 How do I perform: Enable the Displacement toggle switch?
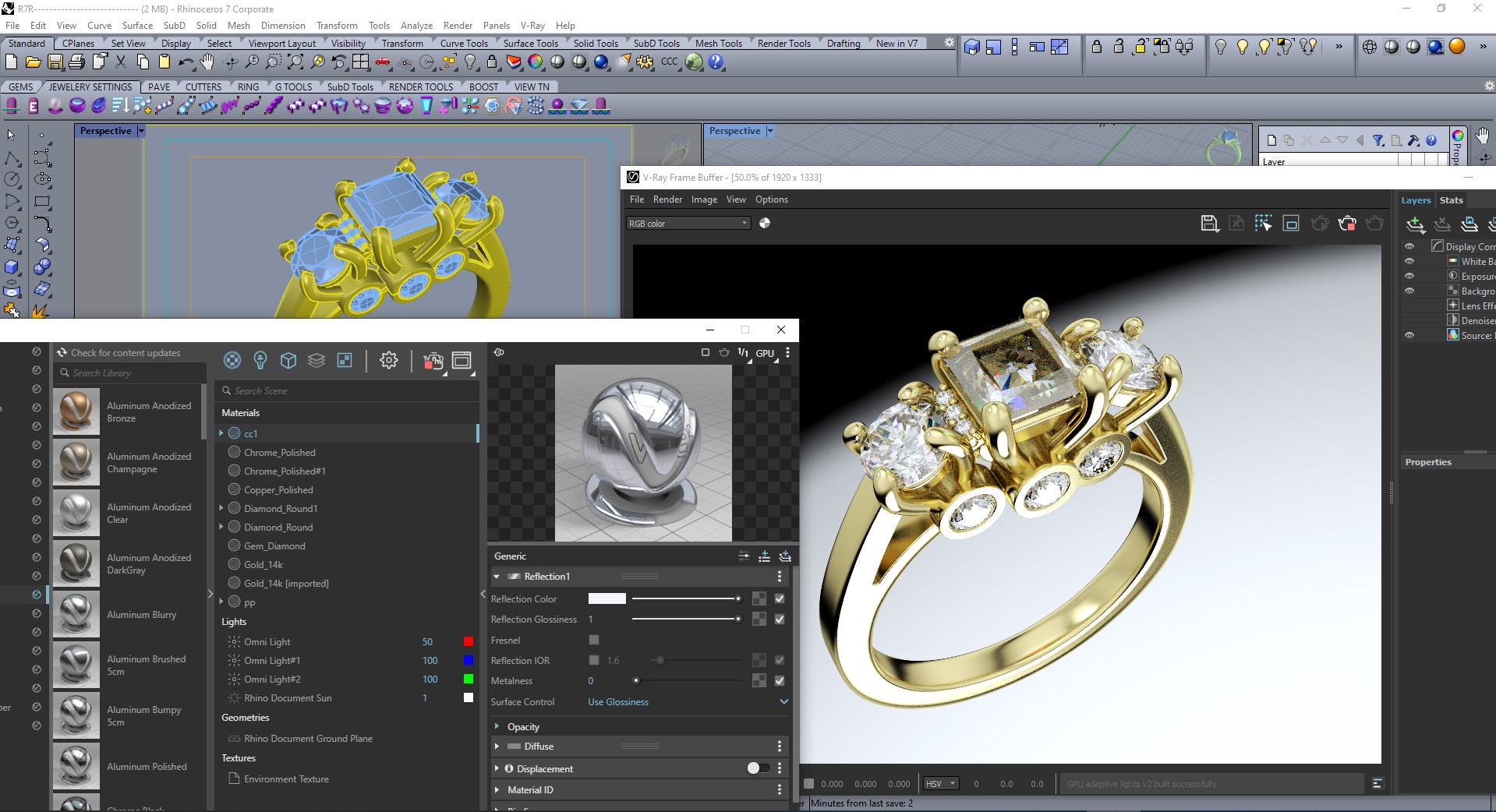coord(757,768)
